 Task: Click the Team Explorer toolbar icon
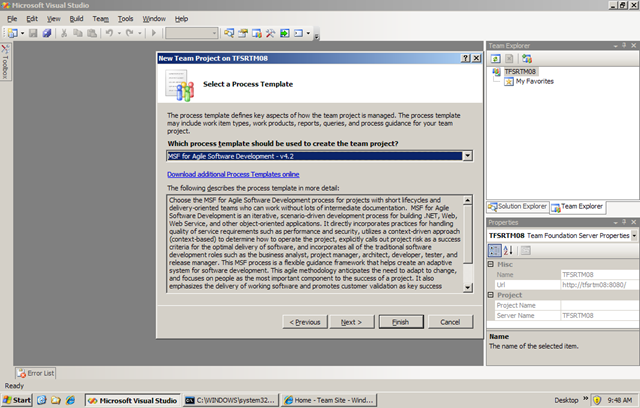[257, 33]
